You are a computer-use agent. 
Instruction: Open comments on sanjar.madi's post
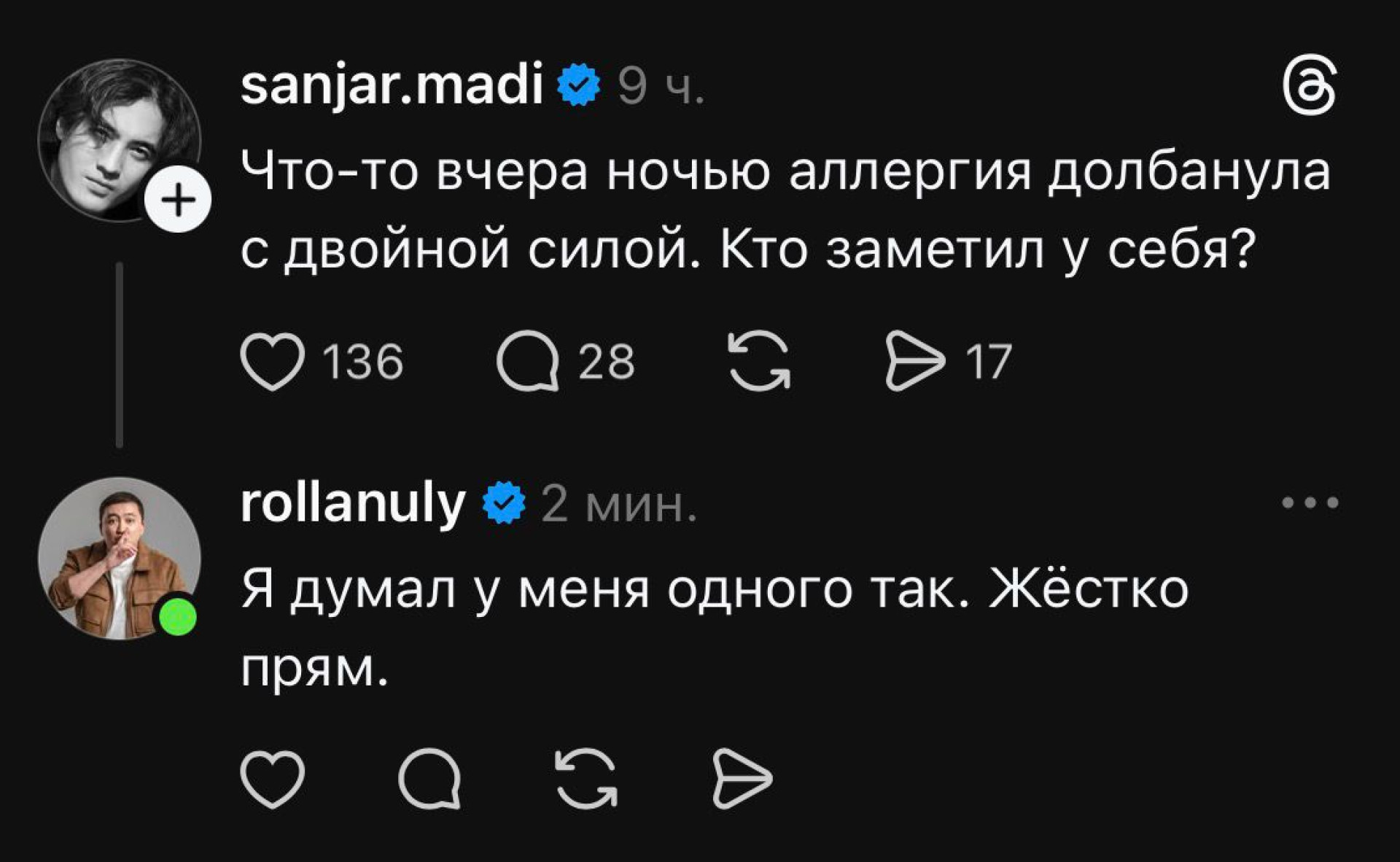(x=526, y=362)
